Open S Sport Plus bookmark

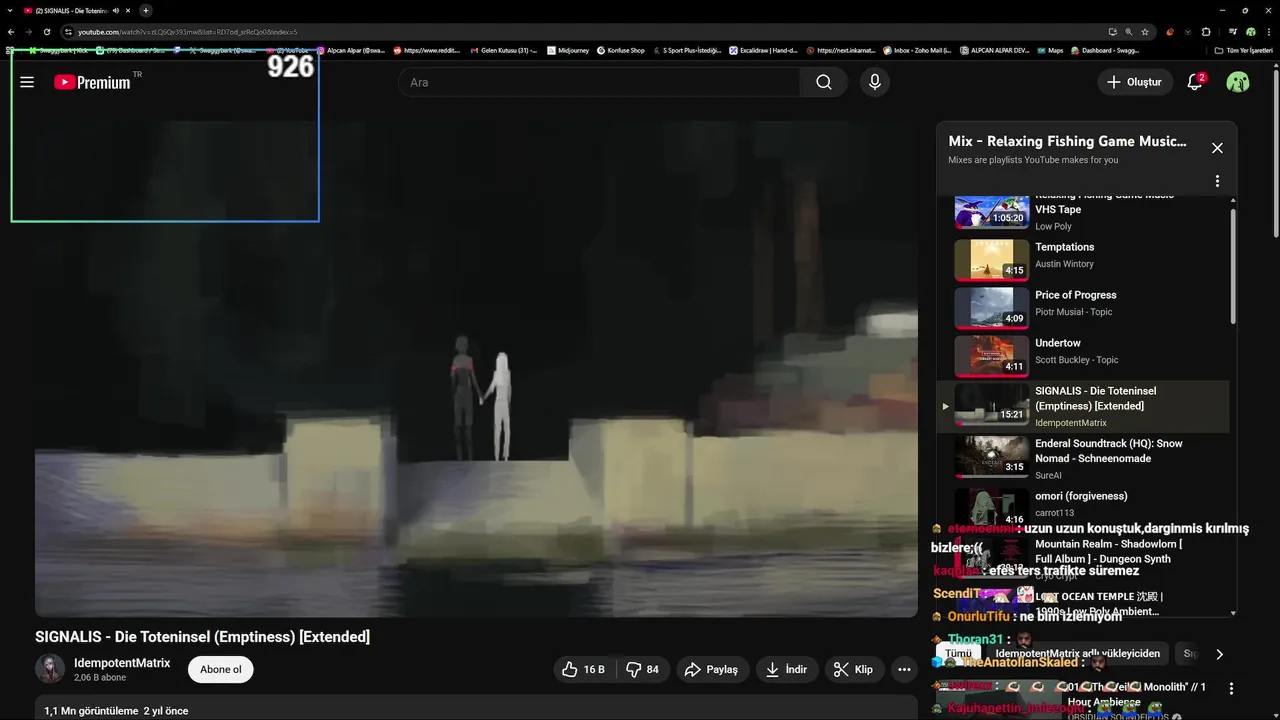[x=687, y=50]
